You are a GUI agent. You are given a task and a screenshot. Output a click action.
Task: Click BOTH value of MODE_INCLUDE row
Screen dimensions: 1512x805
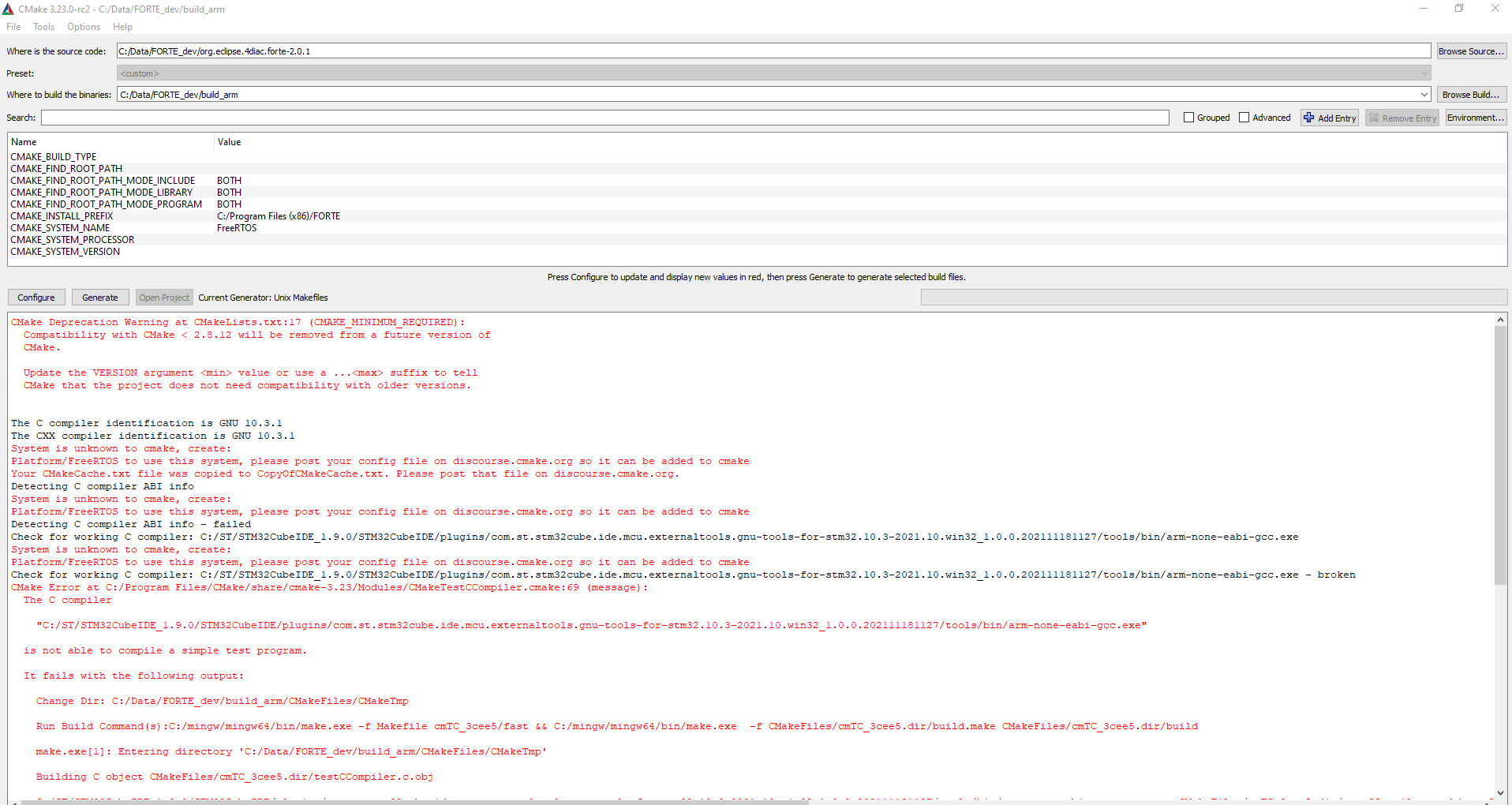click(230, 181)
